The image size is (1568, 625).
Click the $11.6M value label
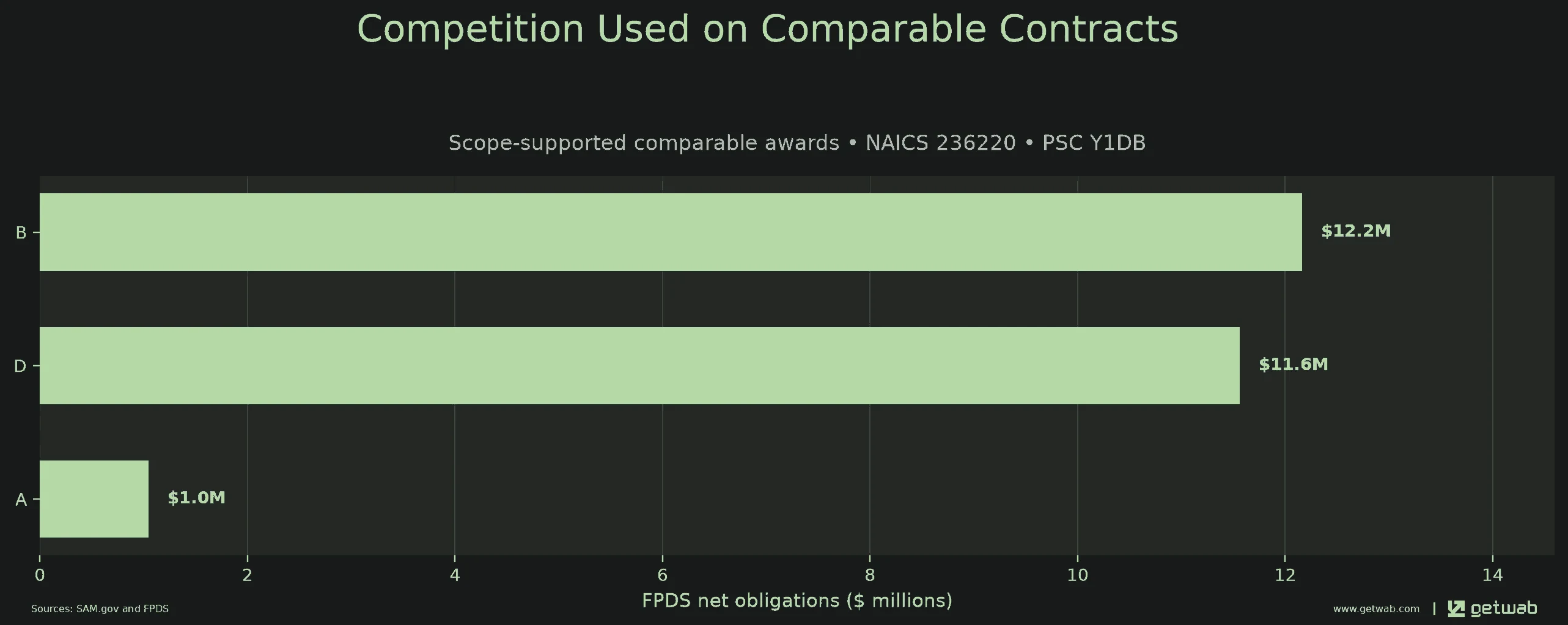click(1294, 364)
